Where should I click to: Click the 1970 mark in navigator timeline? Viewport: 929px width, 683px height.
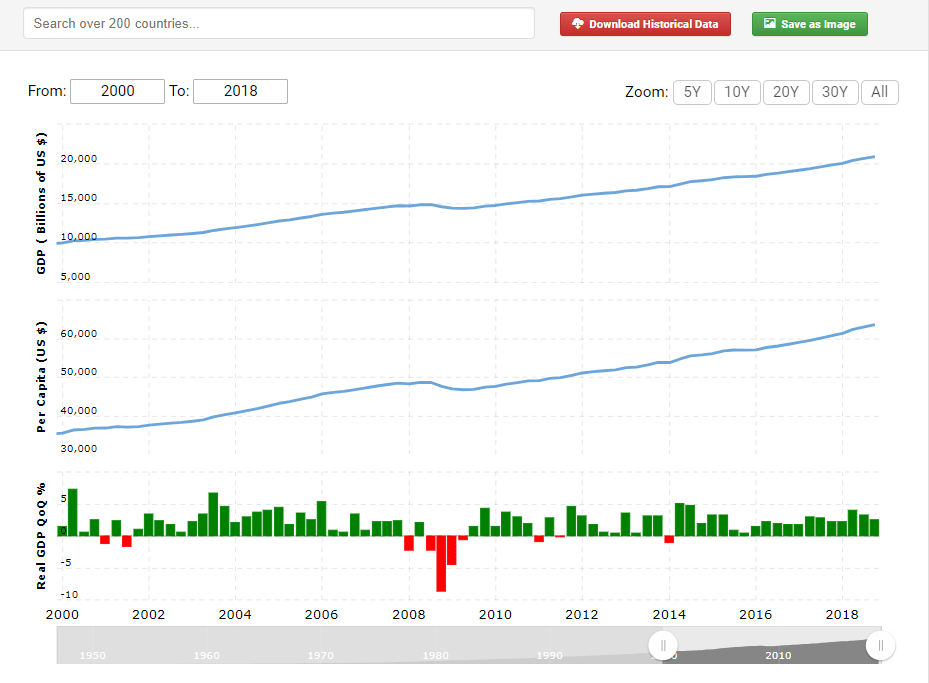click(321, 655)
